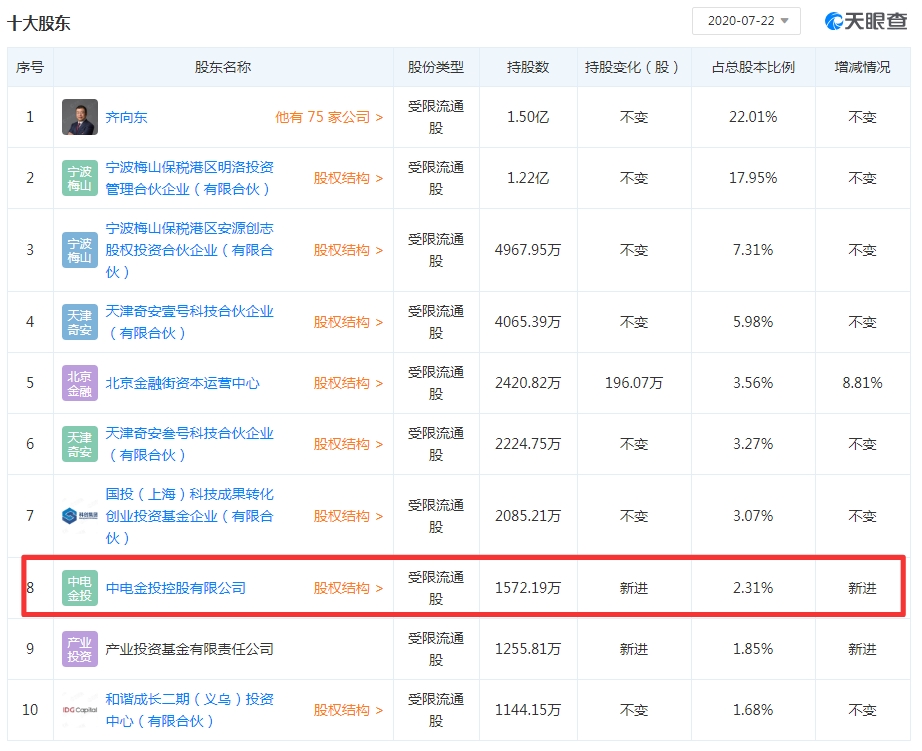The image size is (922, 751).
Task: Click the IDG Capital logo
Action: point(80,710)
